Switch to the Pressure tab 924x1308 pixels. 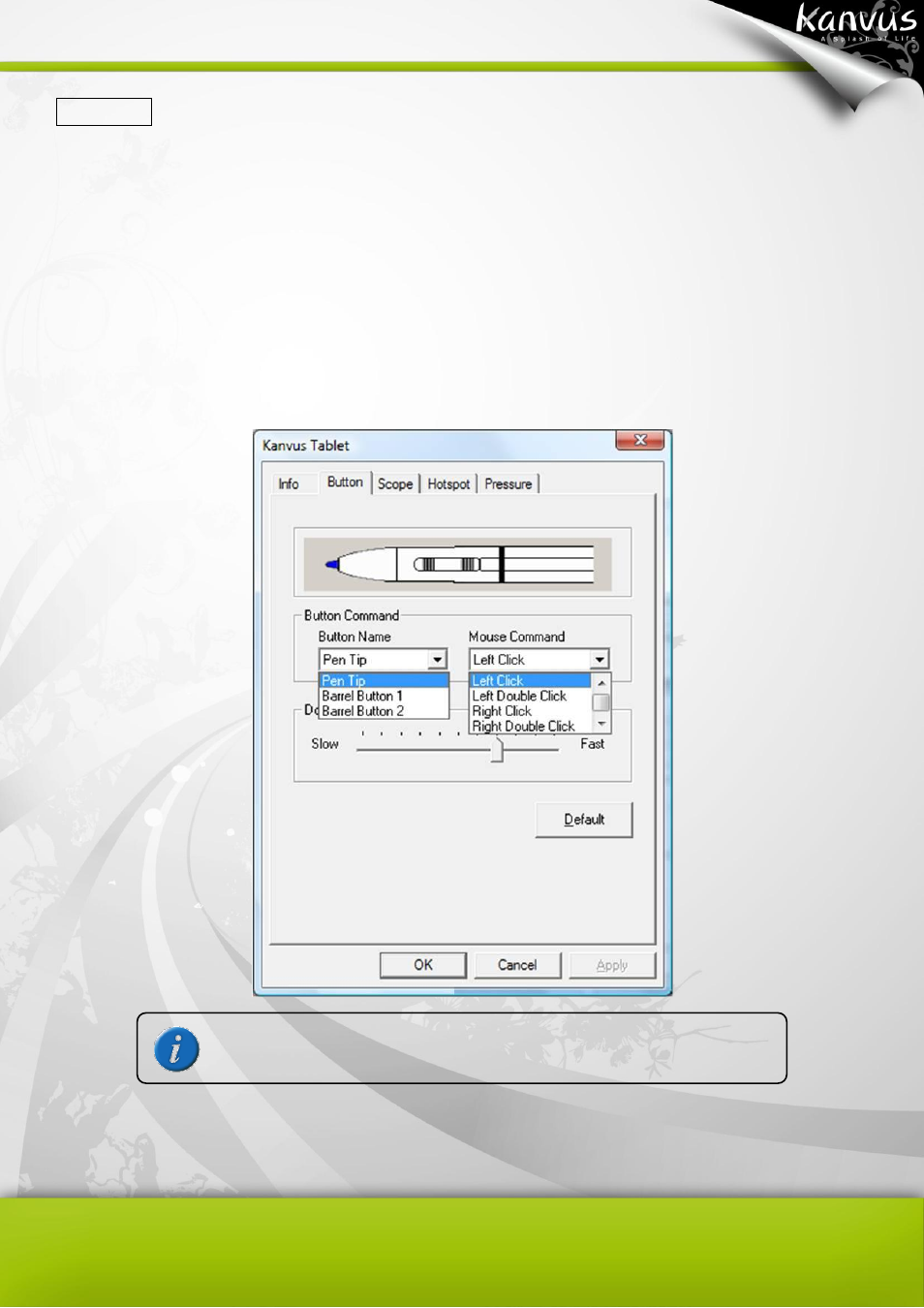click(508, 483)
